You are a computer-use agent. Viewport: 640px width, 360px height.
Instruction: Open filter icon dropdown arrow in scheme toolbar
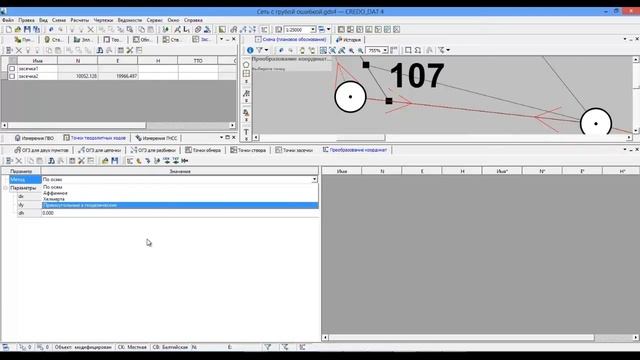pos(267,50)
